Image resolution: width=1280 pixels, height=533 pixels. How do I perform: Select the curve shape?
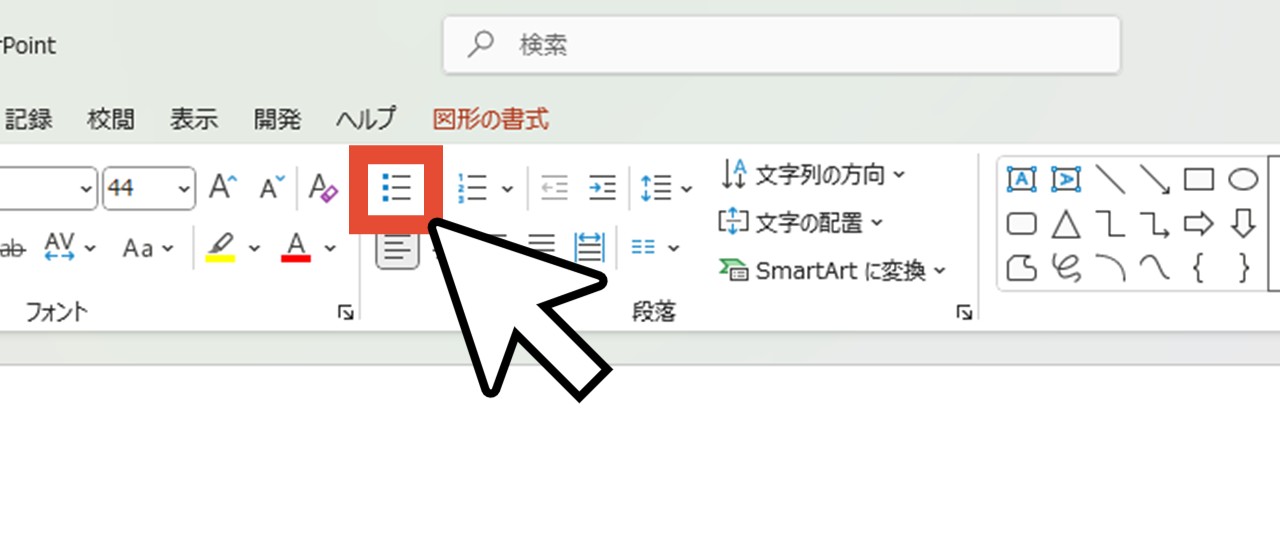(1155, 268)
